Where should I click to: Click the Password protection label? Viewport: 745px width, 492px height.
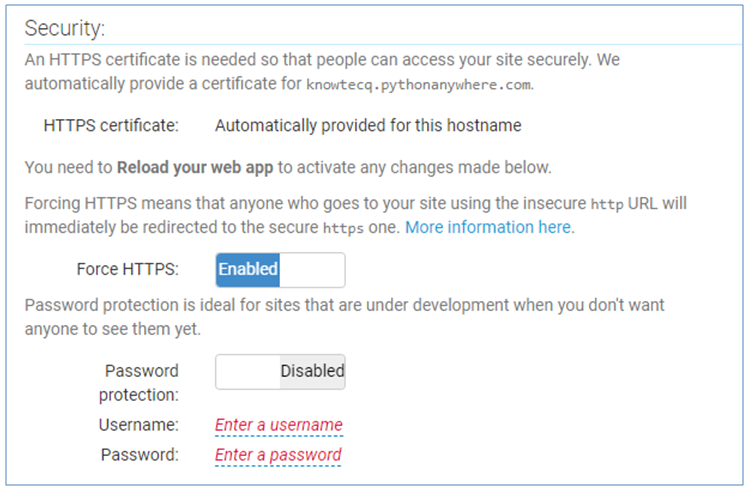(141, 383)
